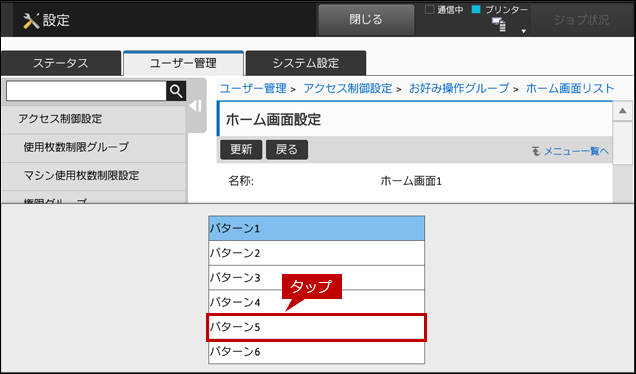Click the 更新 button

pyautogui.click(x=241, y=150)
